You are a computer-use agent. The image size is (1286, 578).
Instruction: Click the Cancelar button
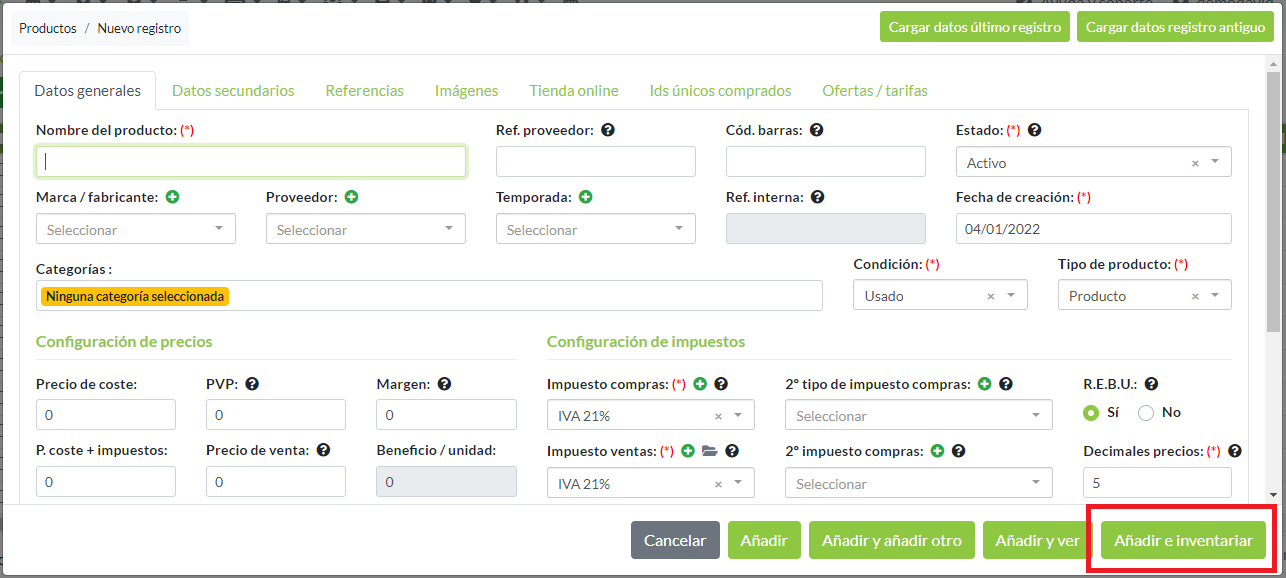pos(675,540)
